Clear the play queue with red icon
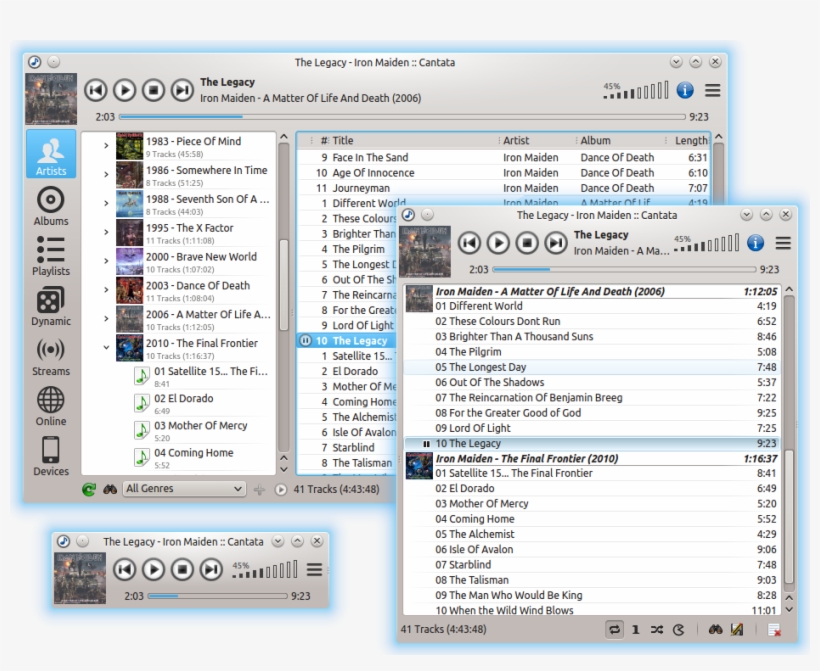The height and width of the screenshot is (671, 820). click(773, 630)
